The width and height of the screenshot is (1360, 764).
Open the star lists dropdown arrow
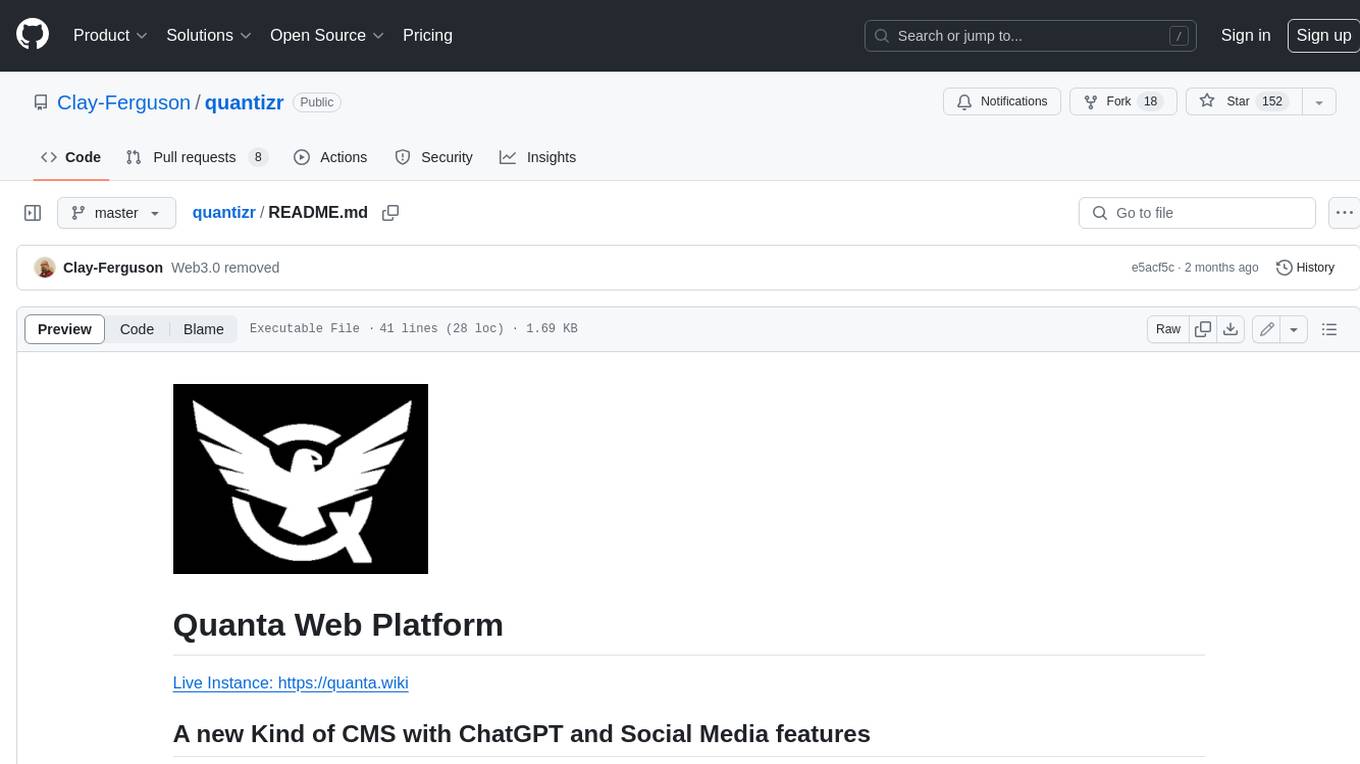(x=1319, y=102)
